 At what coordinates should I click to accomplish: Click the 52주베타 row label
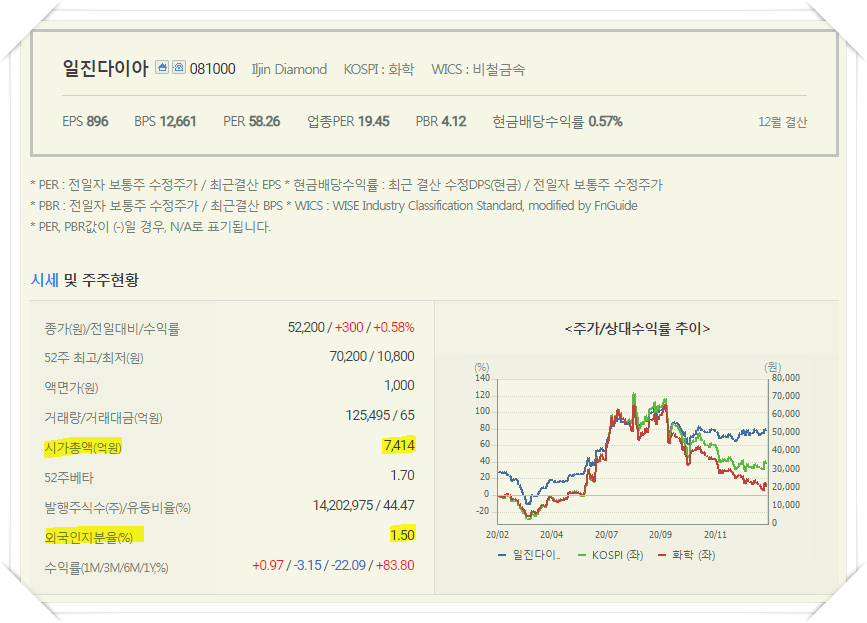pos(69,478)
